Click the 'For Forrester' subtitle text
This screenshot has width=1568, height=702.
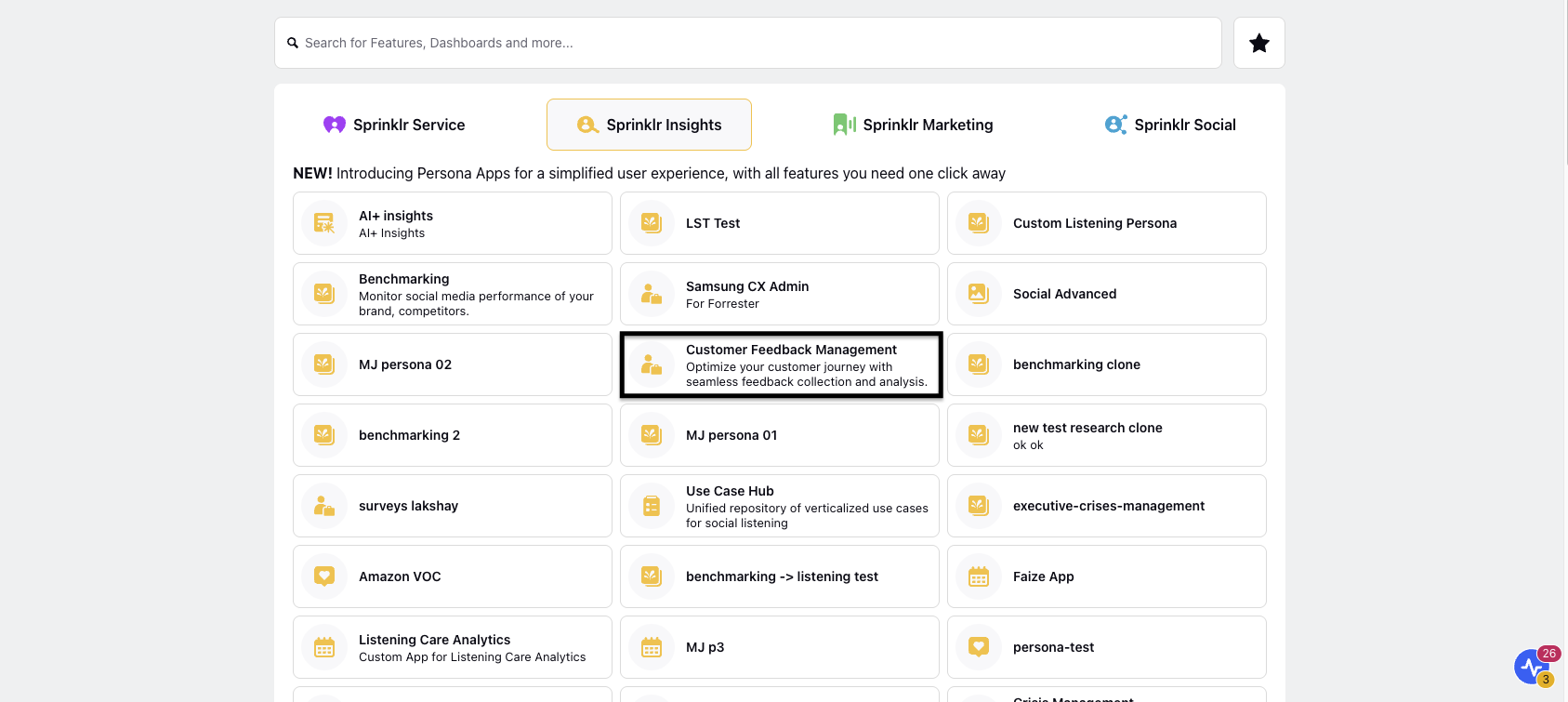tap(722, 304)
